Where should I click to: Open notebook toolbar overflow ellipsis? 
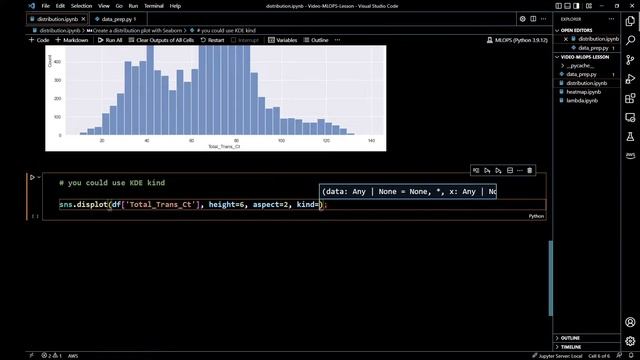pos(337,40)
